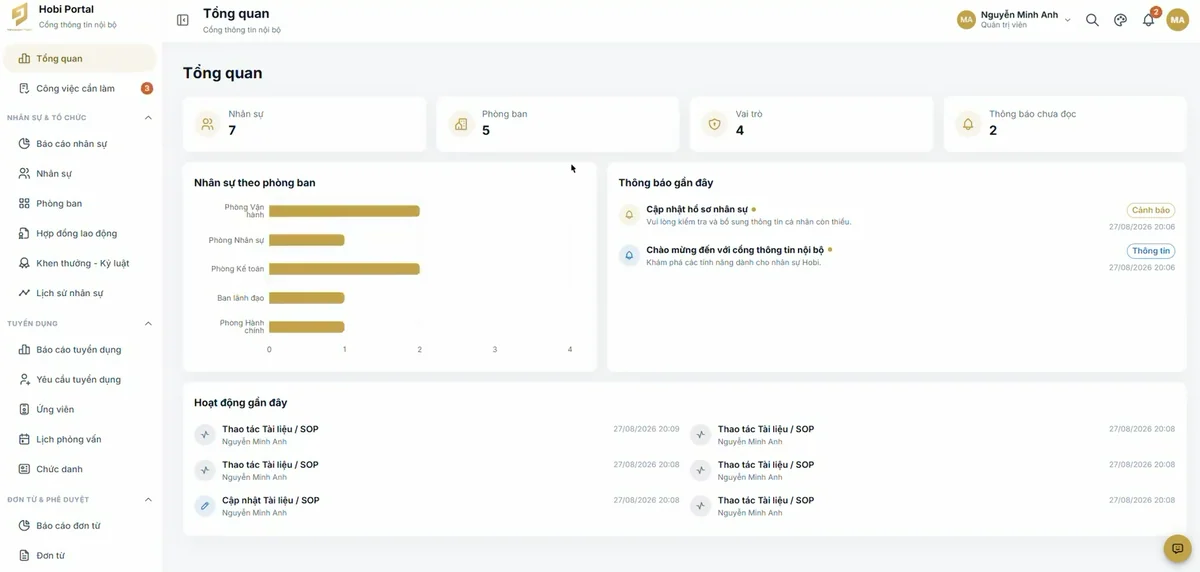Click the Chức danh badge icon

click(x=25, y=469)
